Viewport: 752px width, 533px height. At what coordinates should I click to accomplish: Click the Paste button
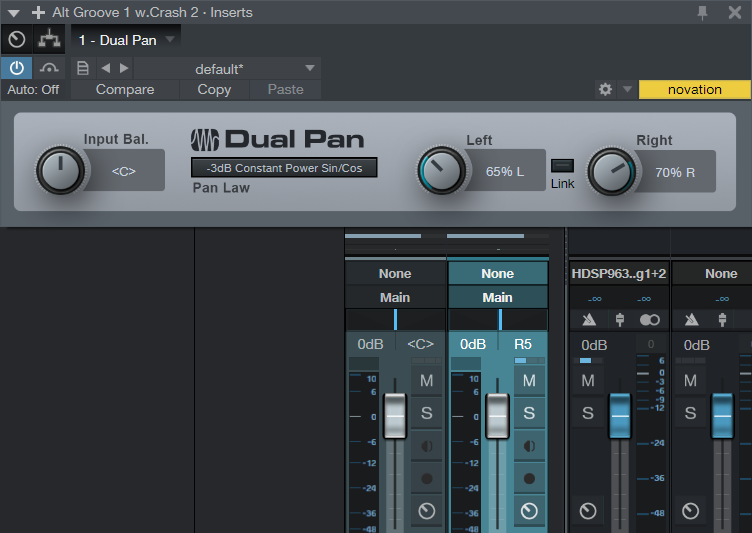285,90
